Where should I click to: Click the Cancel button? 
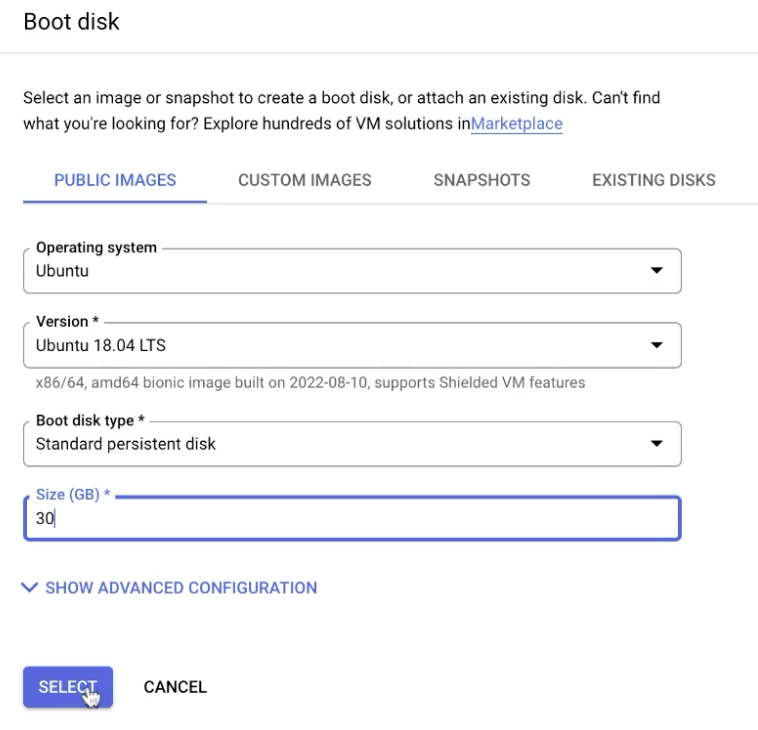click(x=175, y=687)
